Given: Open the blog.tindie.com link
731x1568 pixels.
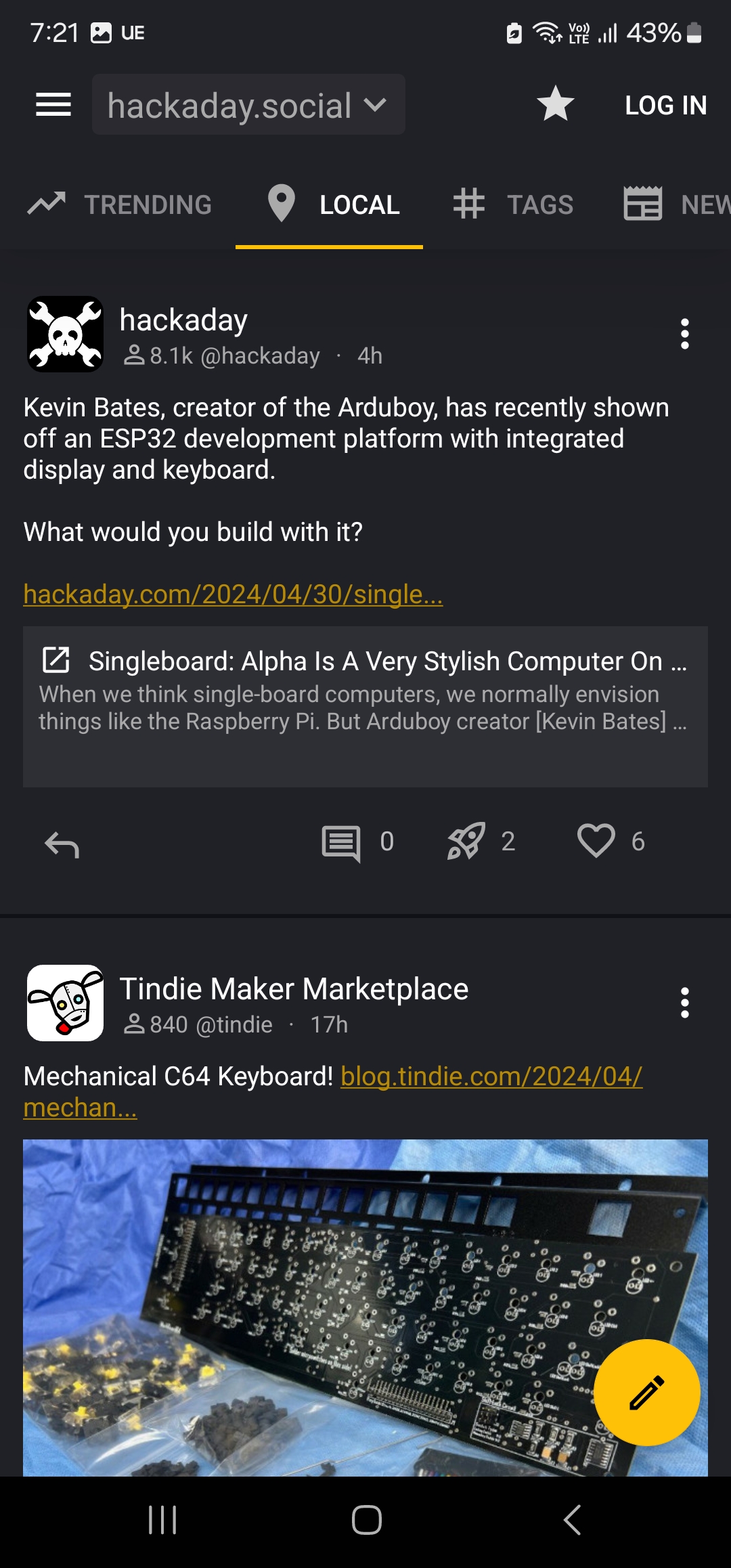Looking at the screenshot, I should 491,1076.
